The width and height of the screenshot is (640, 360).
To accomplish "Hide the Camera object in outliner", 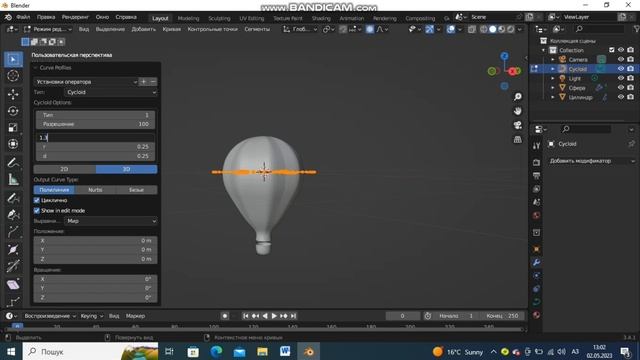I will [621, 60].
